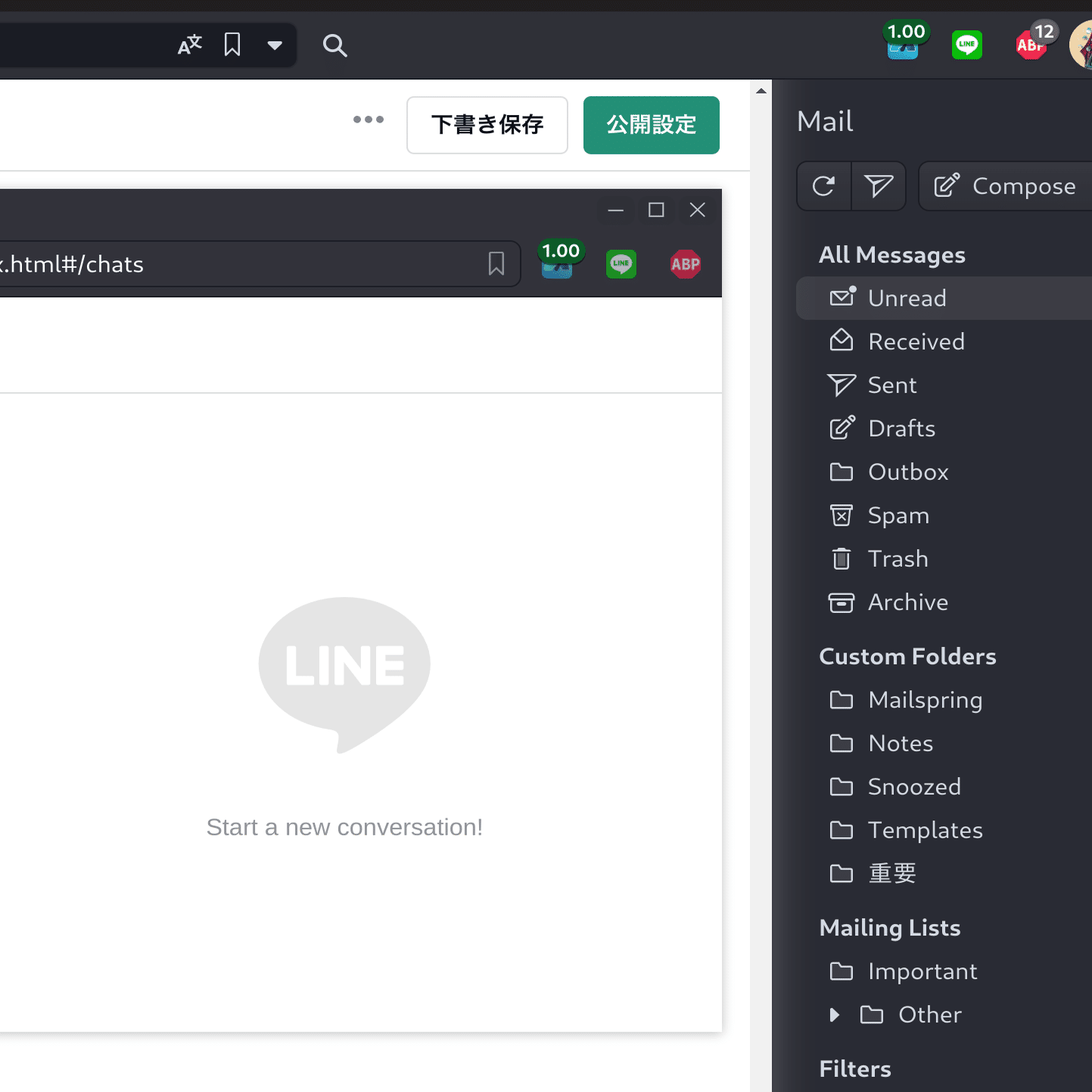Open the bookmark dropdown arrow
1092x1092 pixels.
tap(275, 45)
